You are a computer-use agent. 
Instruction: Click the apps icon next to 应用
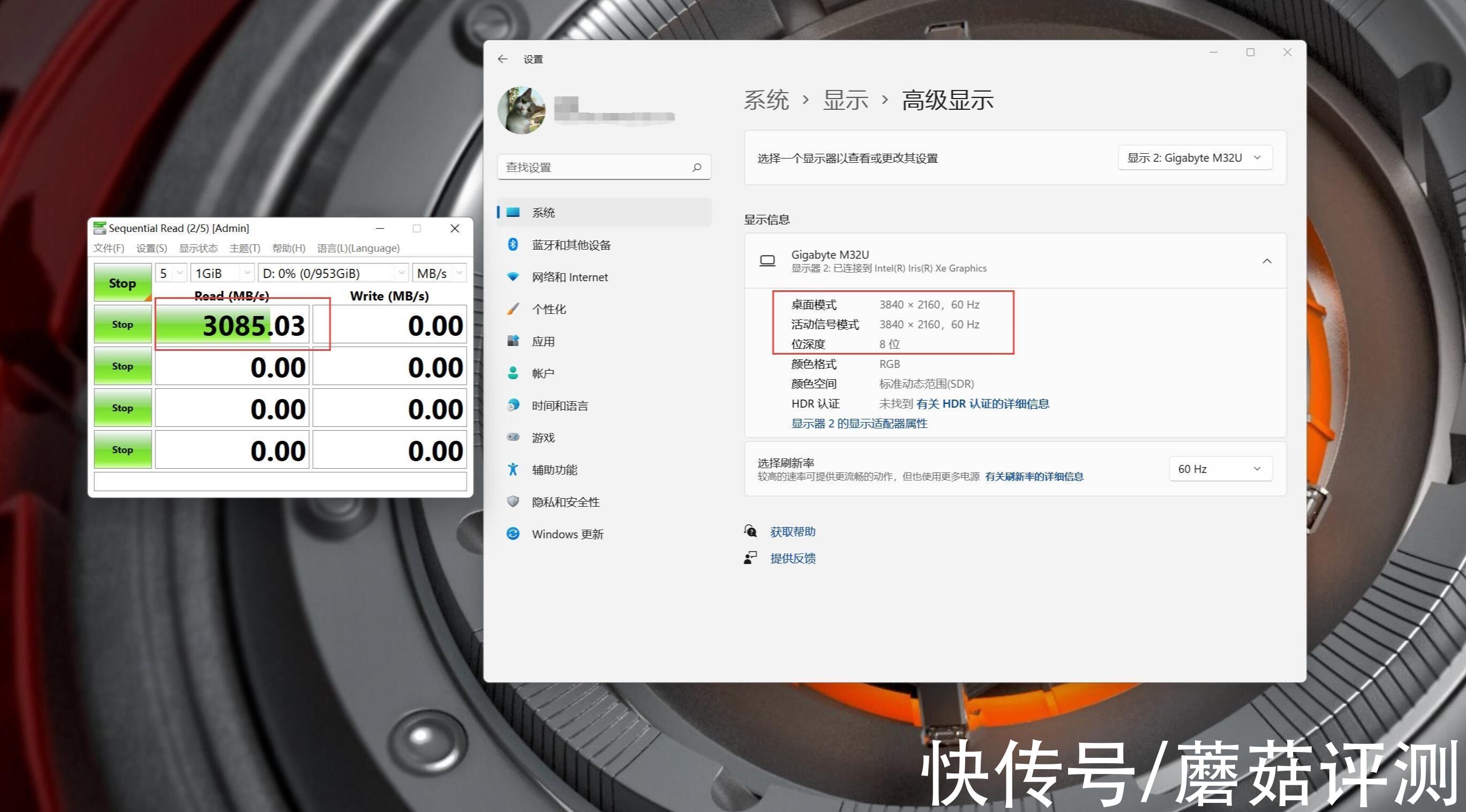point(513,341)
